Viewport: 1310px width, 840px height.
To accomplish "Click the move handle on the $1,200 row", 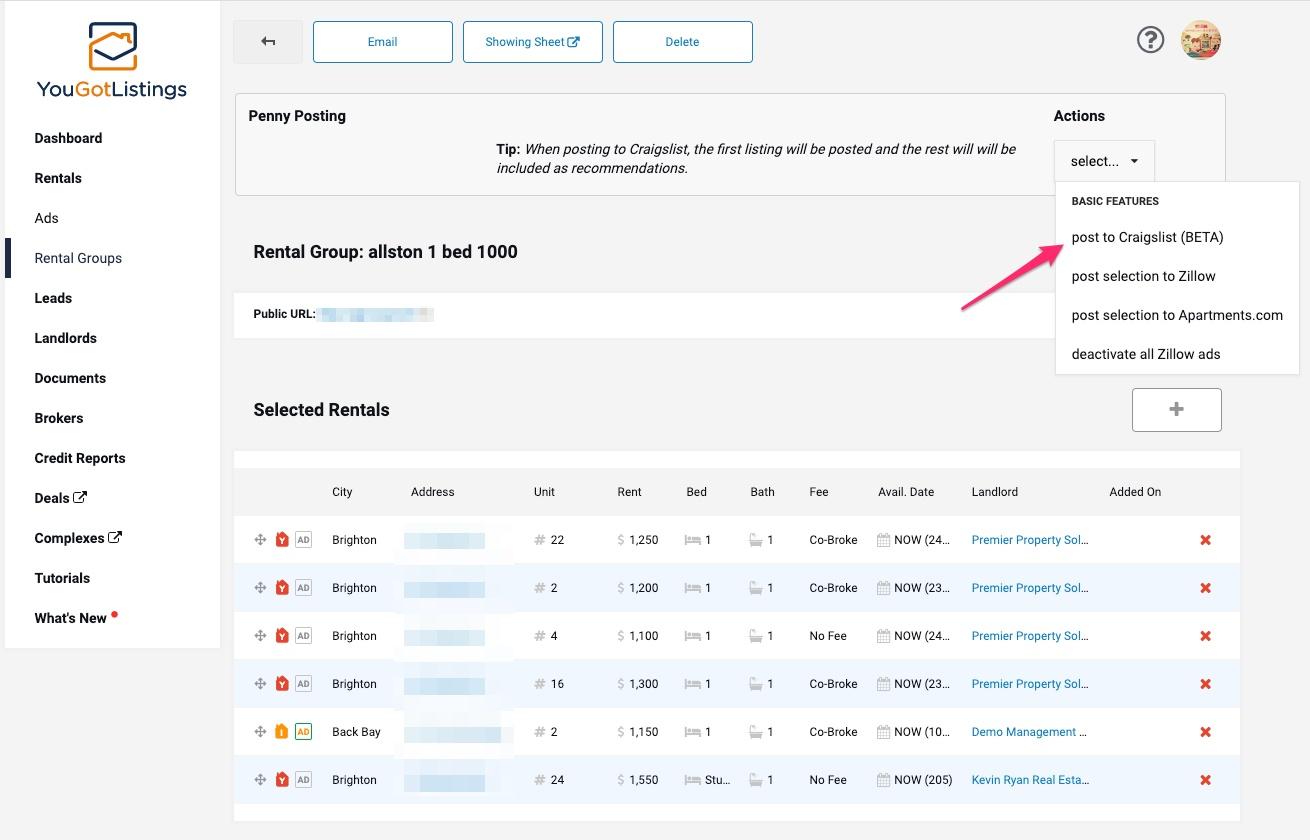I will click(260, 588).
